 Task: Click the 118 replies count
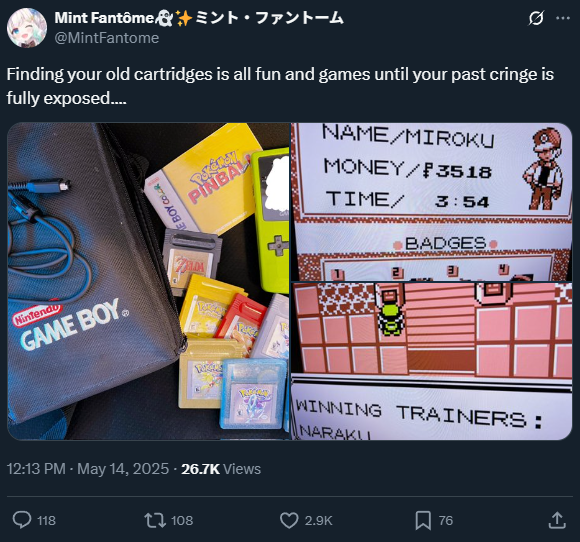pyautogui.click(x=46, y=521)
